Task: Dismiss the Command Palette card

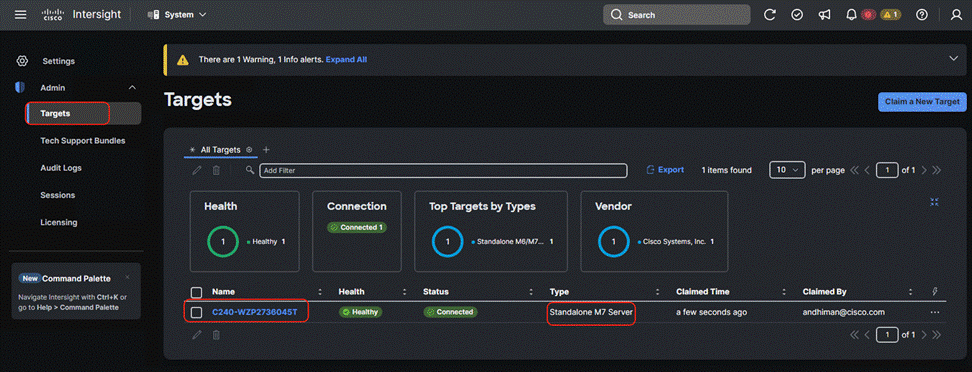Action: click(x=127, y=277)
